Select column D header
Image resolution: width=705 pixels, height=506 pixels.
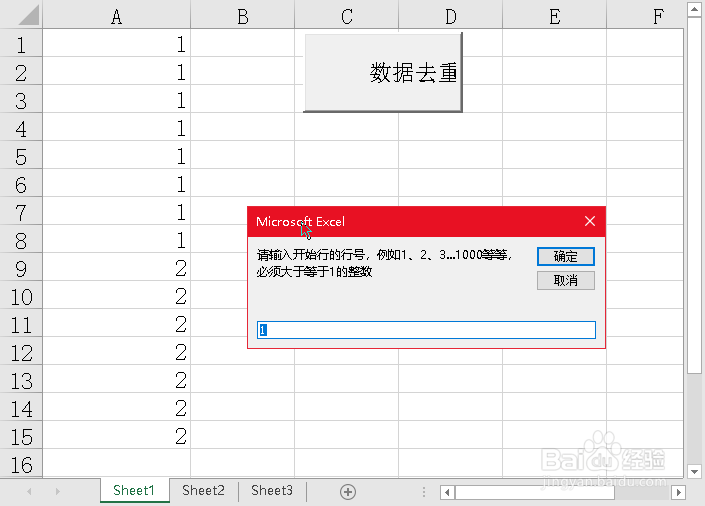pyautogui.click(x=451, y=17)
